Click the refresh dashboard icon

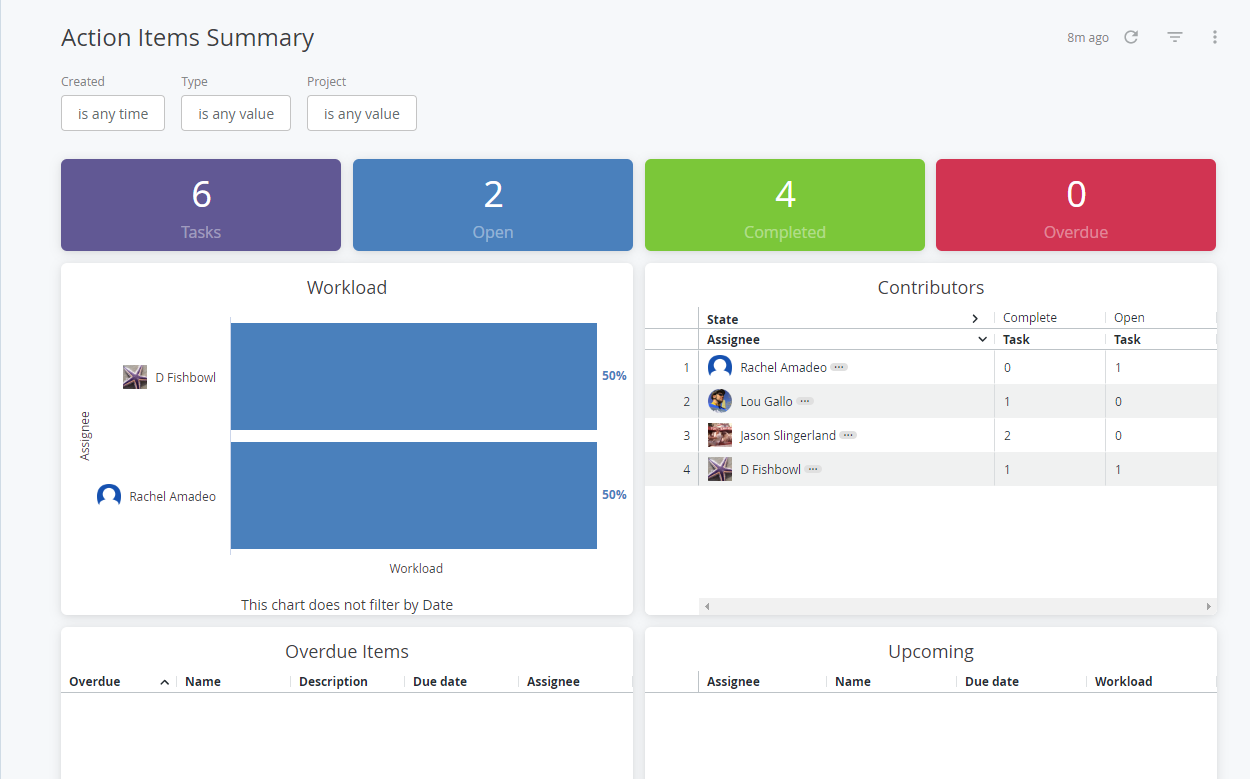[1131, 37]
